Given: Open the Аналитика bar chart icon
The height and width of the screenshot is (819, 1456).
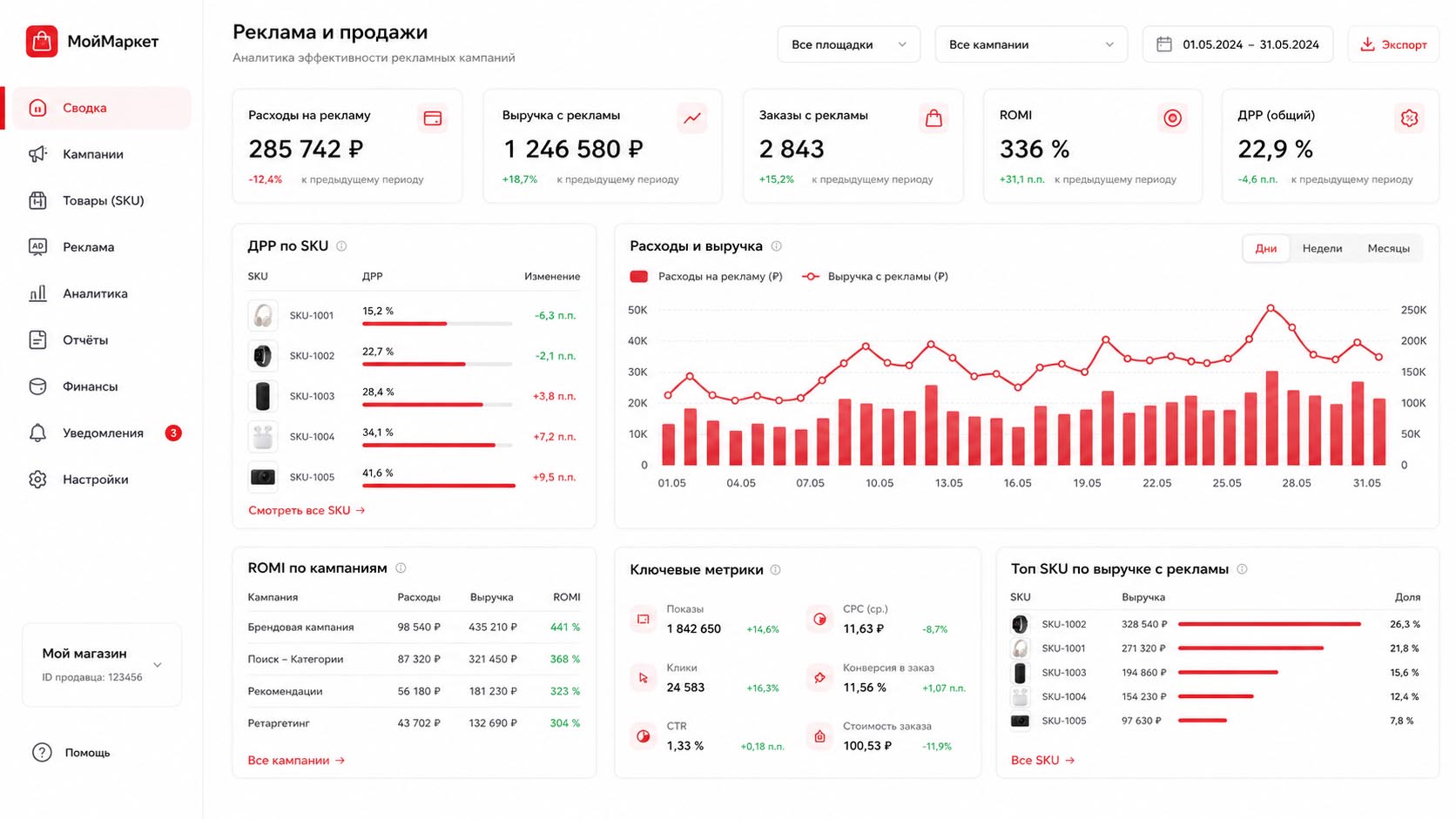Looking at the screenshot, I should [37, 293].
